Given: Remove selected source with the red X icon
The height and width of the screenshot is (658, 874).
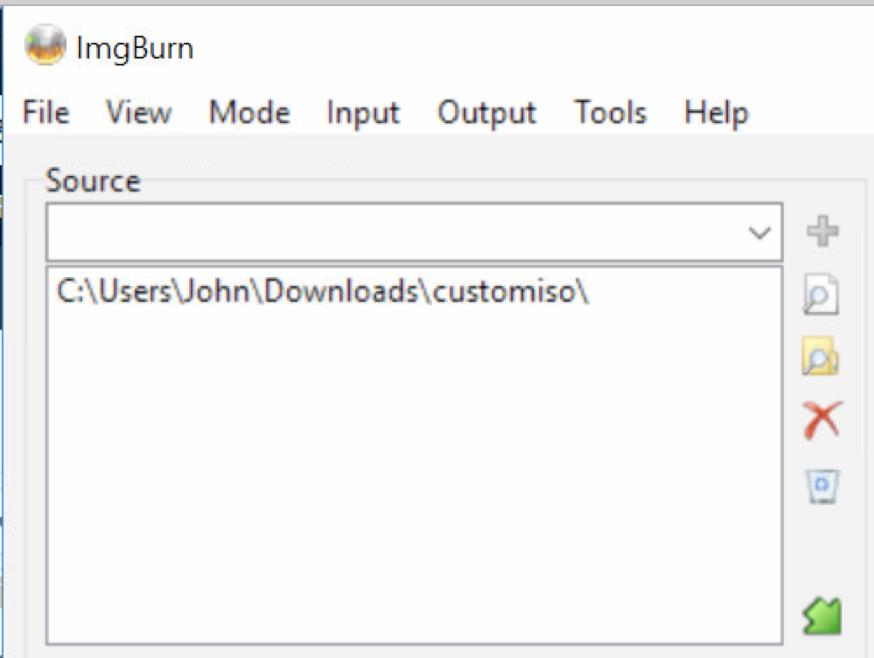Looking at the screenshot, I should [822, 421].
